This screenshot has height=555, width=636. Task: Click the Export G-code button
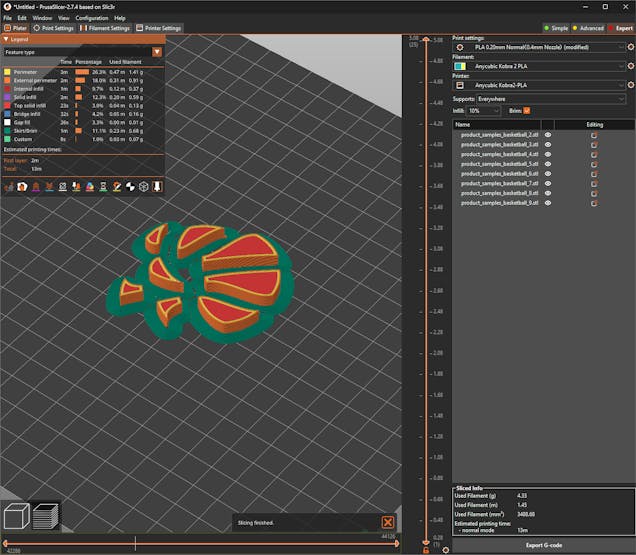(543, 545)
